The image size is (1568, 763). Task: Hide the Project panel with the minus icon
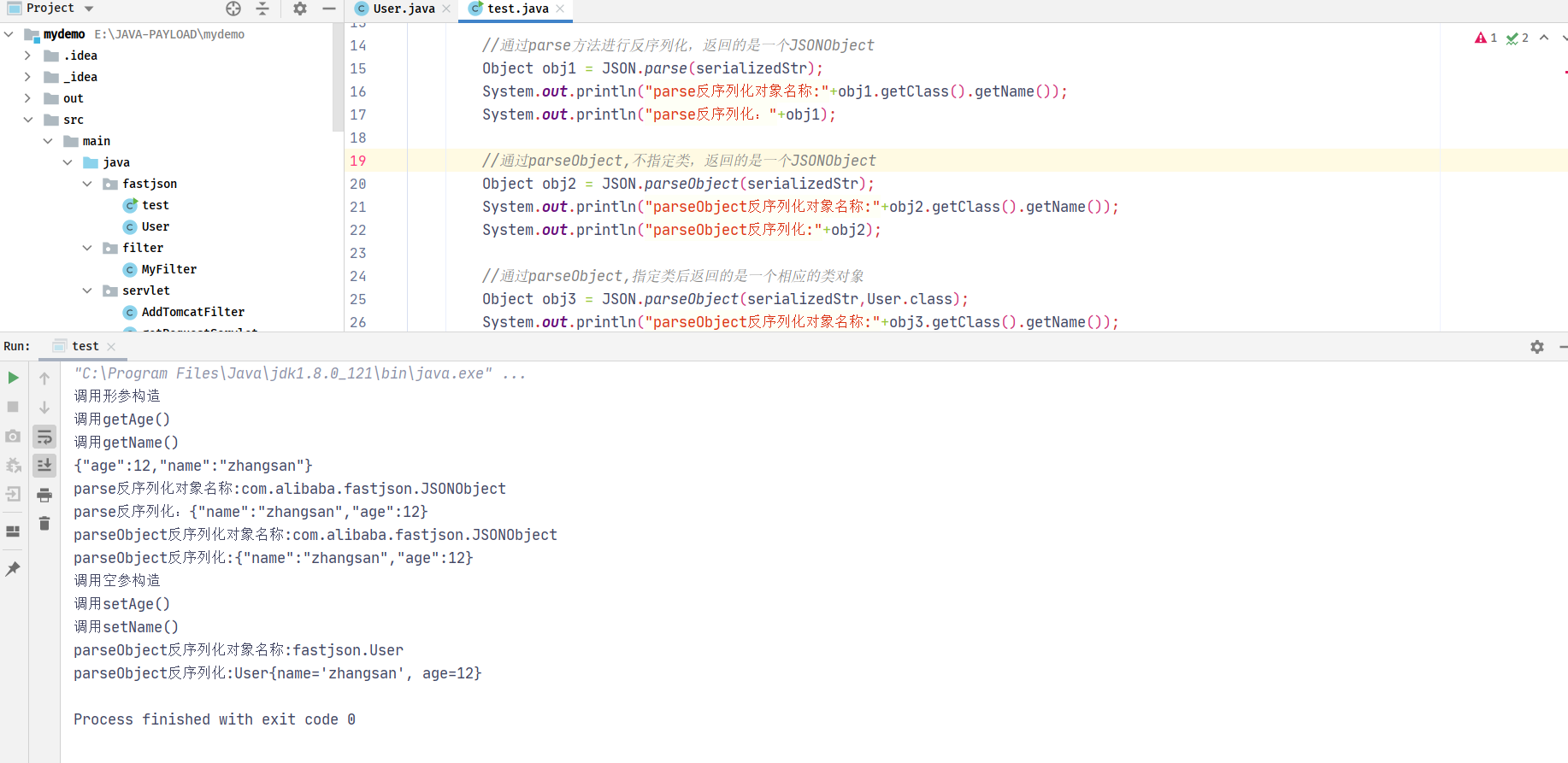pyautogui.click(x=329, y=9)
